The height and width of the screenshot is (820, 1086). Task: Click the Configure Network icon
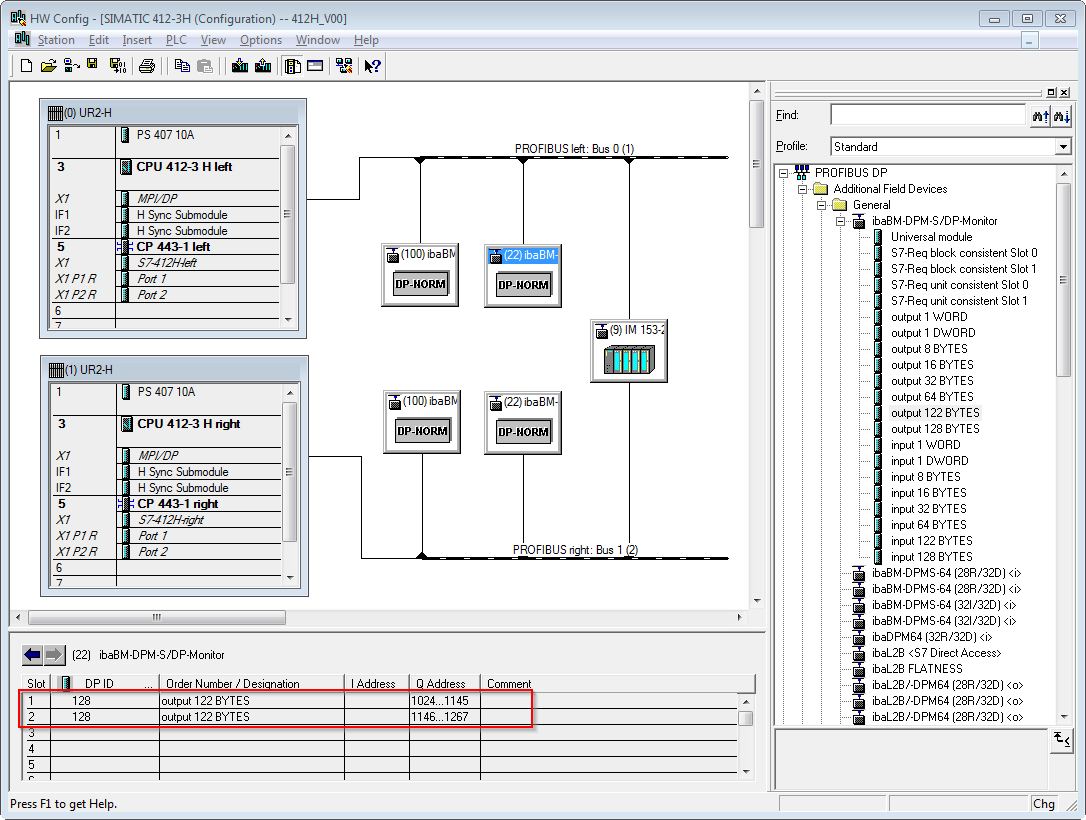click(x=344, y=66)
